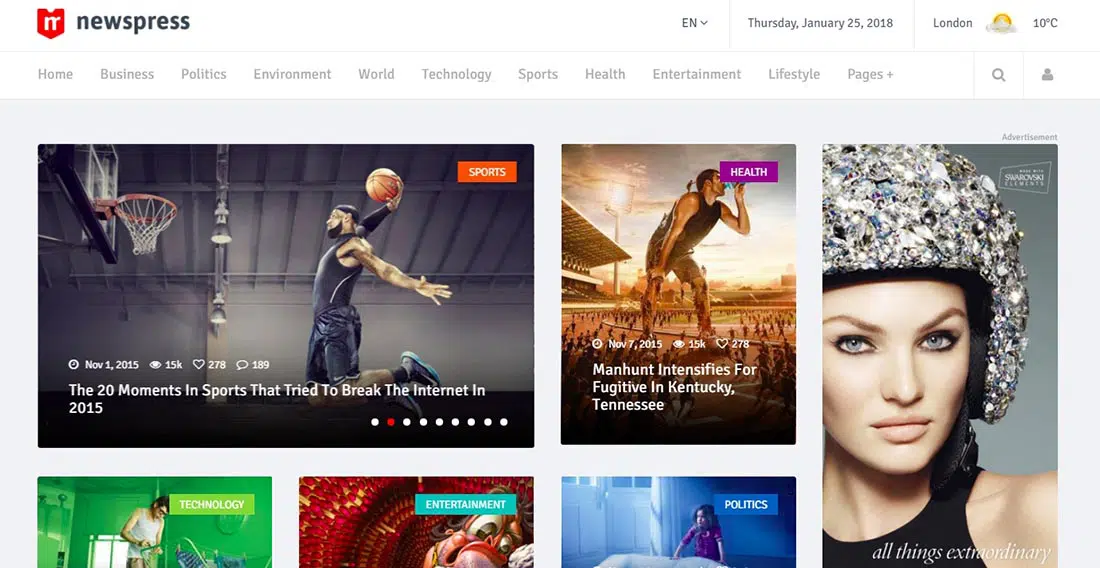
Task: Expand the Pages + menu
Action: pos(870,74)
